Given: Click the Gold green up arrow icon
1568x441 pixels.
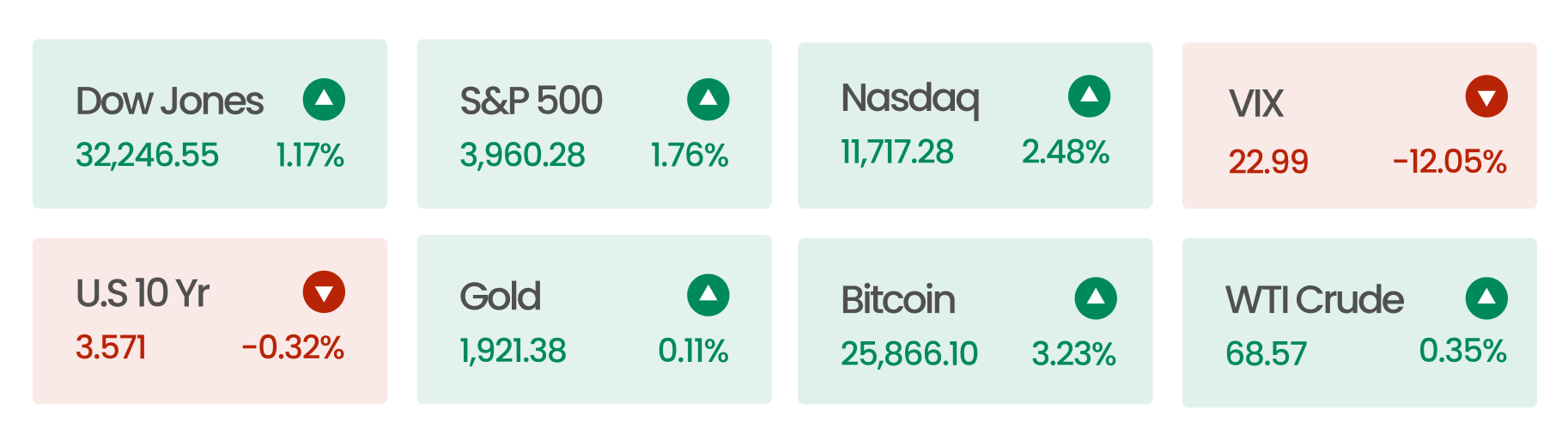Looking at the screenshot, I should pyautogui.click(x=708, y=296).
